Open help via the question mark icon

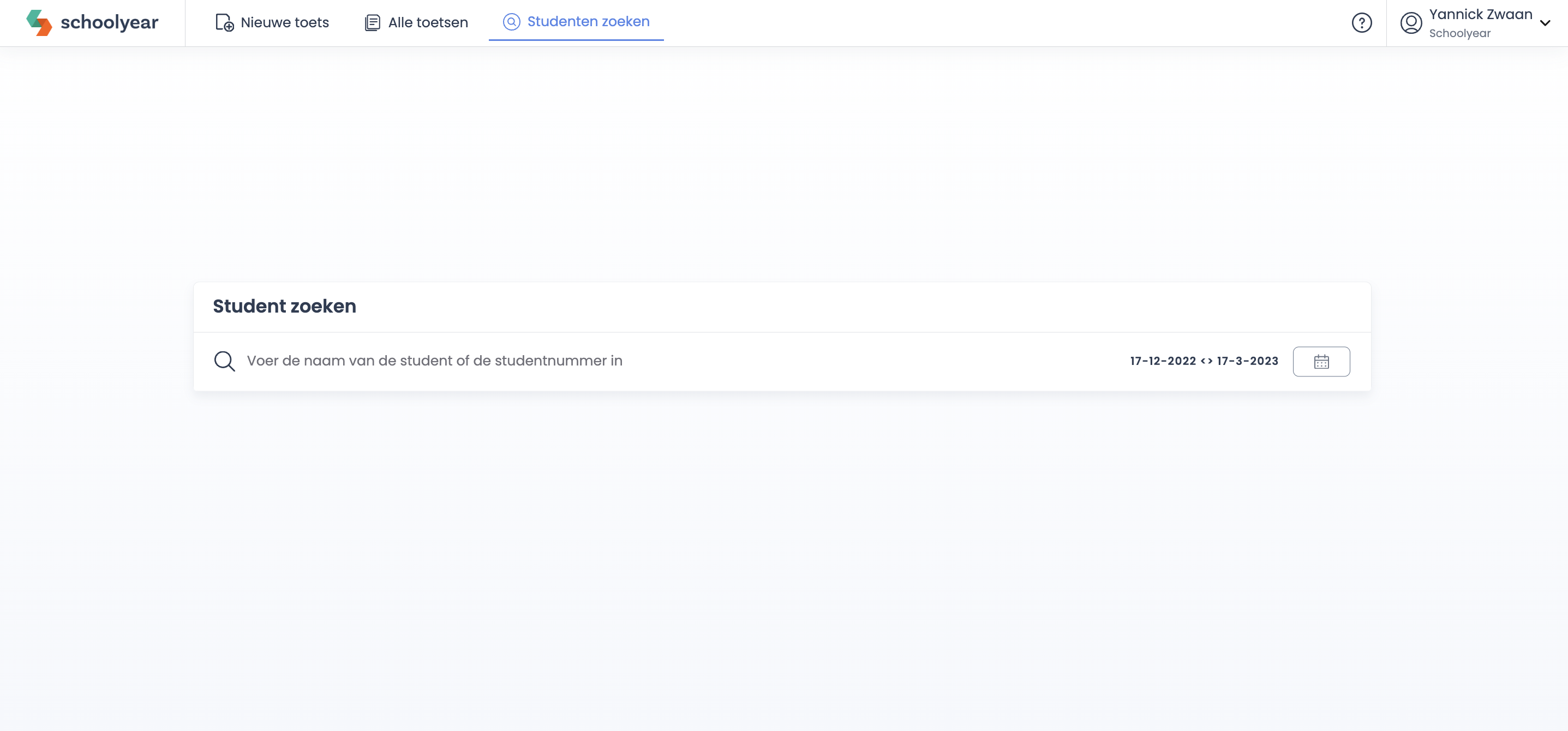[1361, 22]
